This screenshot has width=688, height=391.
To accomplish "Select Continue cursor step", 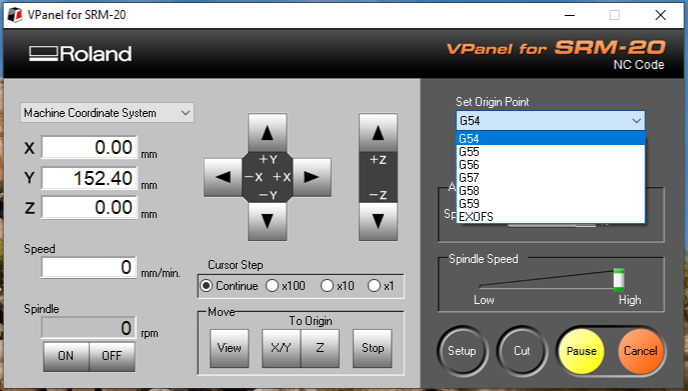I will pyautogui.click(x=229, y=286).
